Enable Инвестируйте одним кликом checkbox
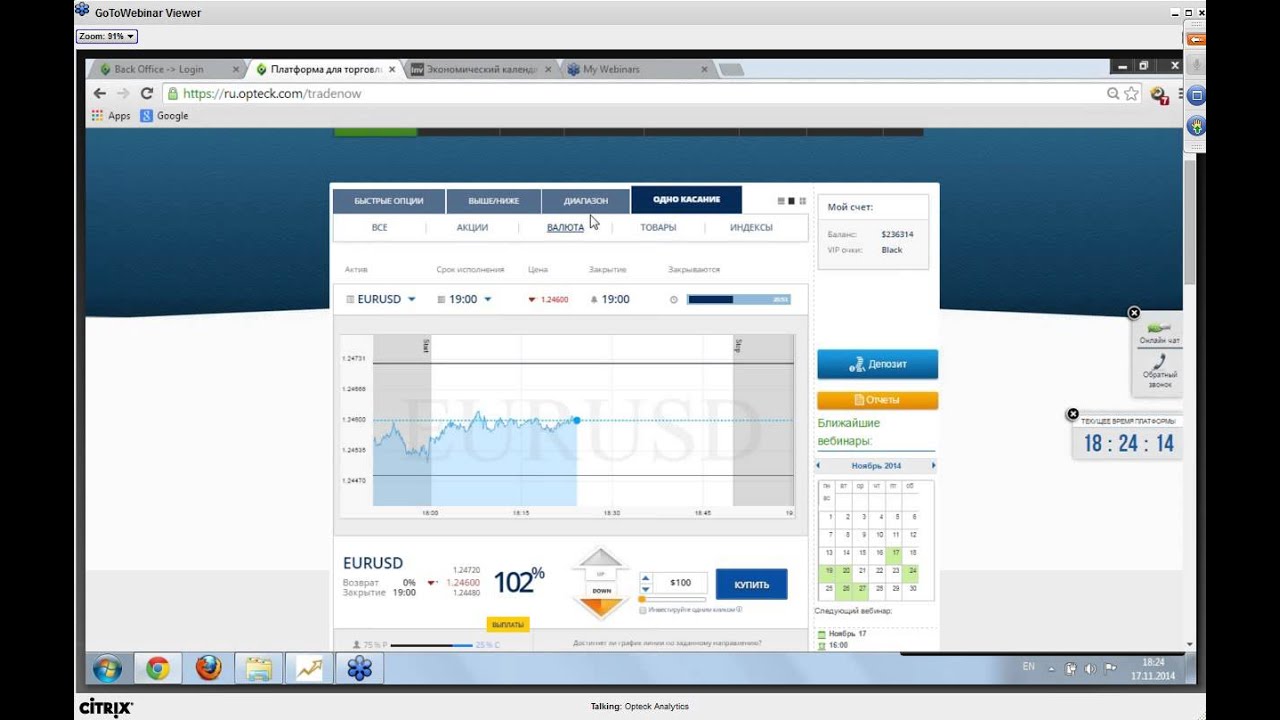The image size is (1280, 720). point(642,610)
